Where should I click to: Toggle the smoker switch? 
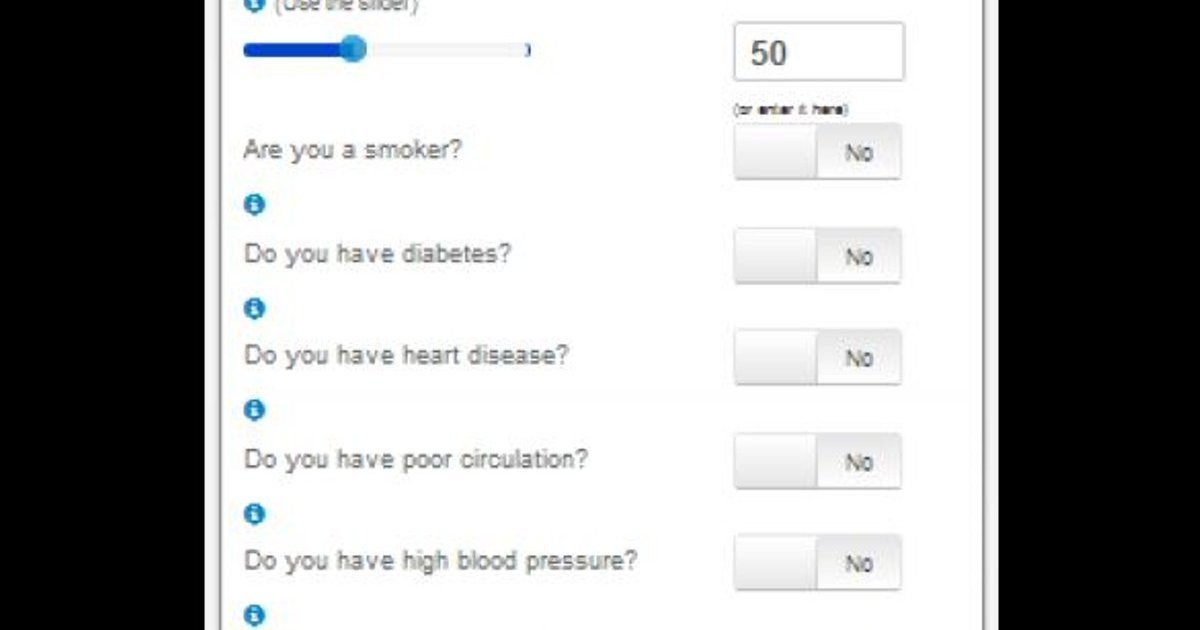click(817, 152)
